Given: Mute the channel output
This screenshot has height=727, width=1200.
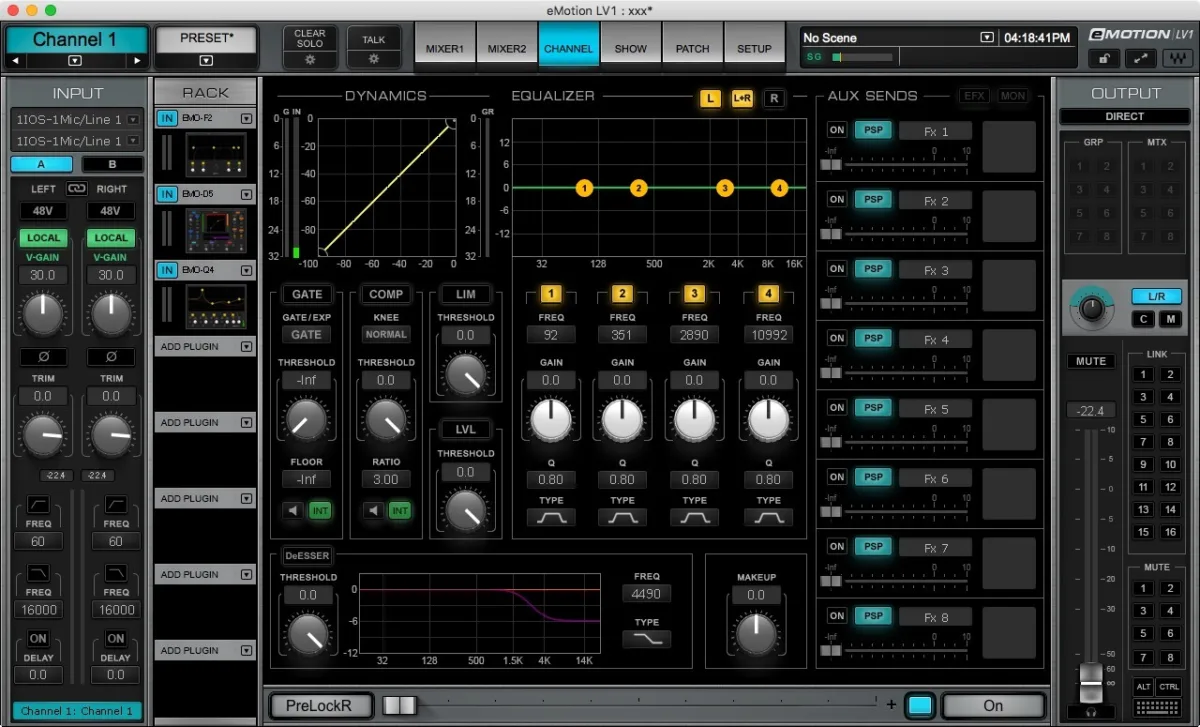Looking at the screenshot, I should [x=1091, y=361].
